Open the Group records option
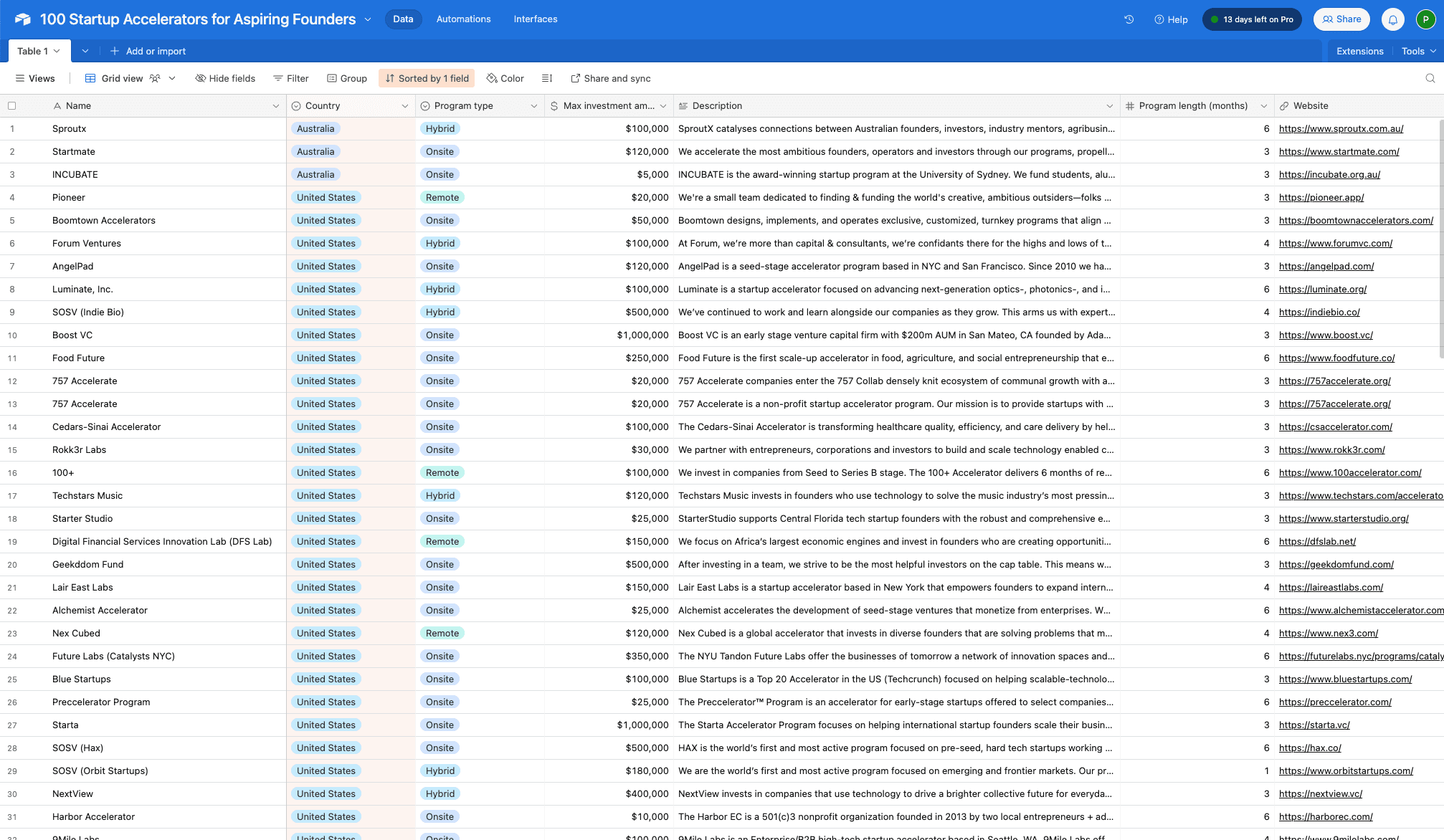Viewport: 1444px width, 840px height. pos(347,78)
